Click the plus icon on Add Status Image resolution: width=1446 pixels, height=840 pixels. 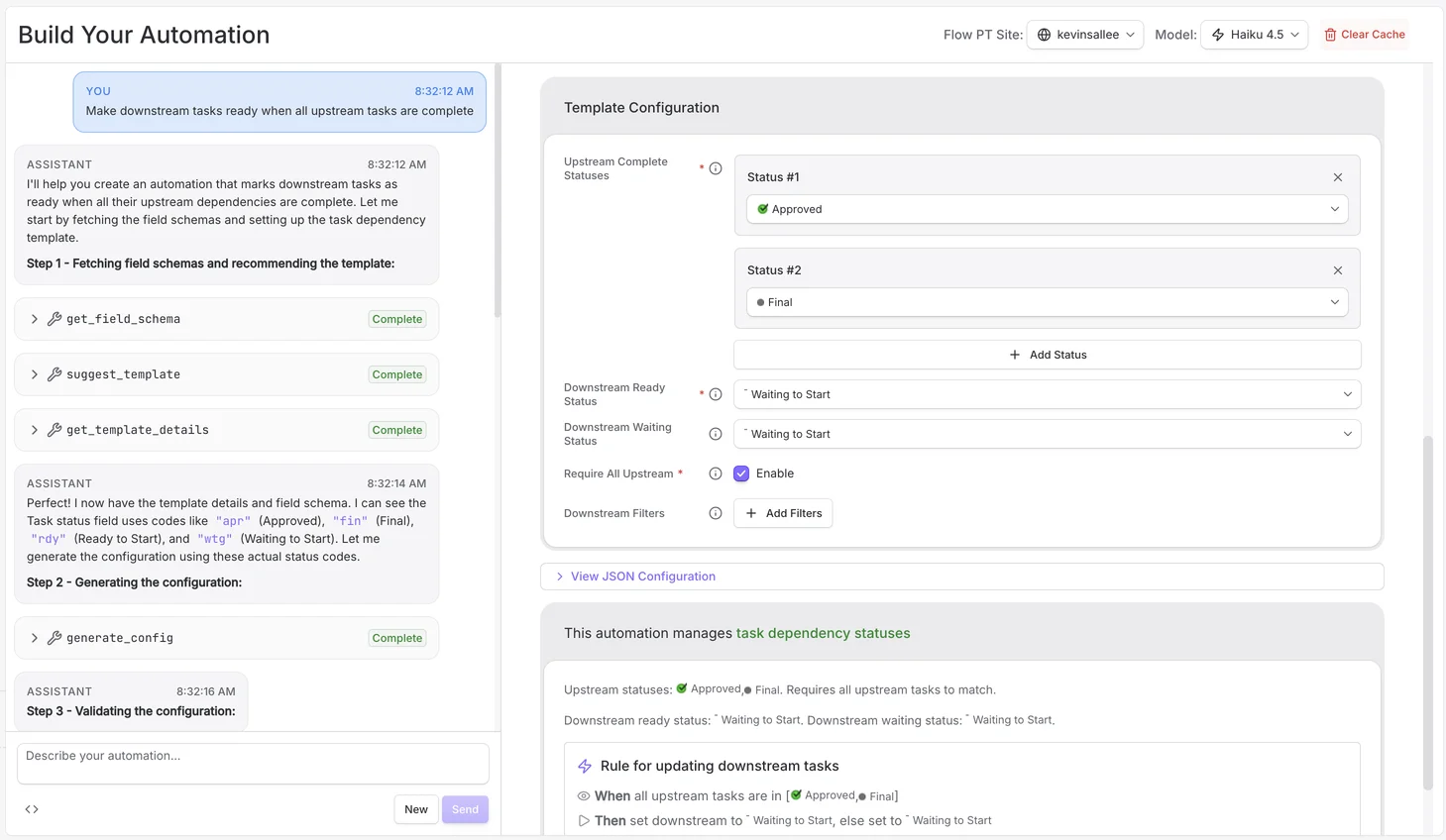pyautogui.click(x=1014, y=354)
